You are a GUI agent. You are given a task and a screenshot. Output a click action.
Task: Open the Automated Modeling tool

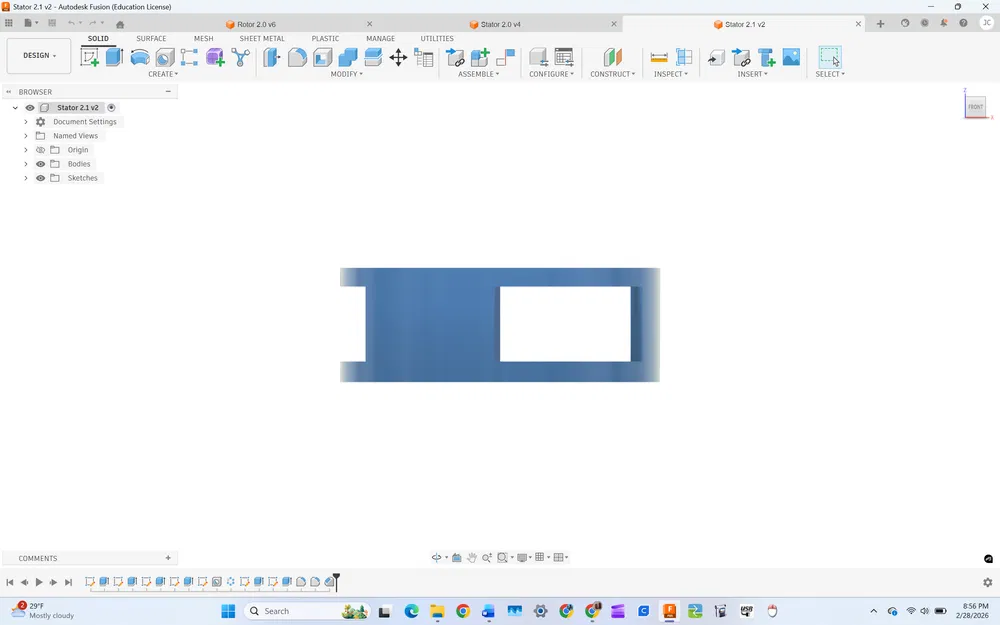(x=240, y=57)
